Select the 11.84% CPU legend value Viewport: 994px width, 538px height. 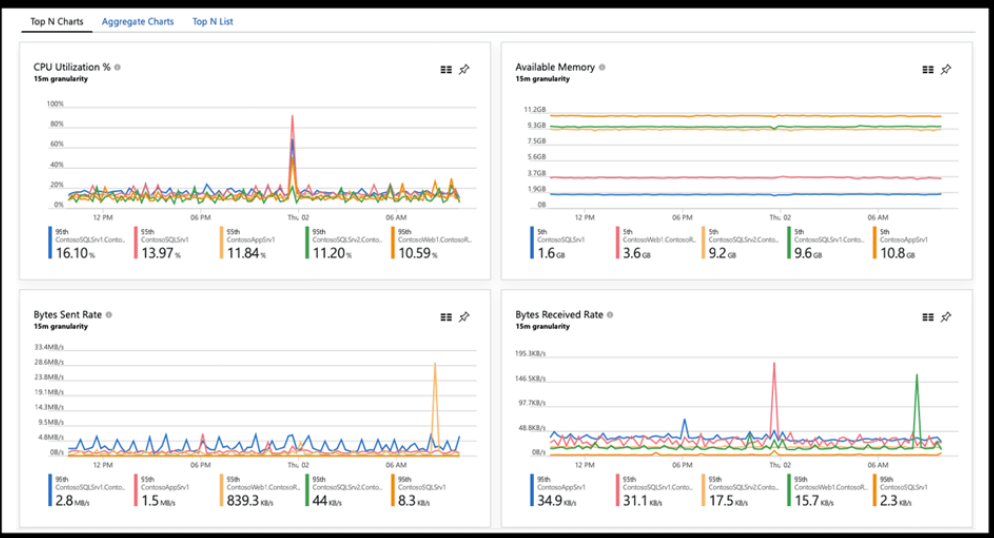[247, 253]
